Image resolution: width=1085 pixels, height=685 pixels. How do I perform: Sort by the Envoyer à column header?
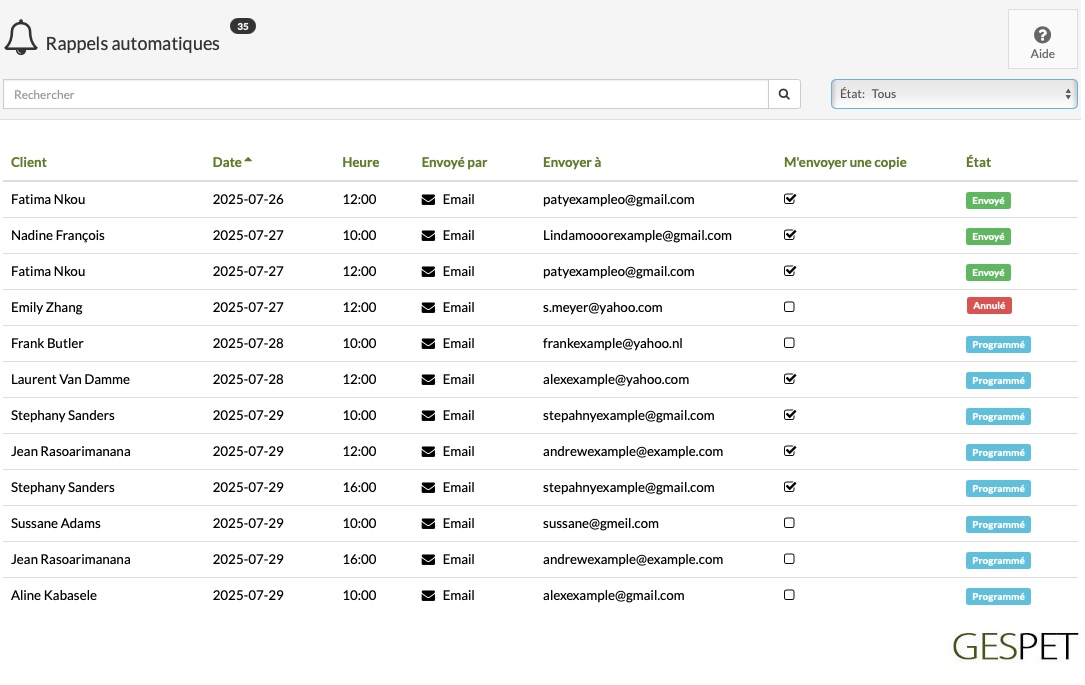click(x=572, y=163)
